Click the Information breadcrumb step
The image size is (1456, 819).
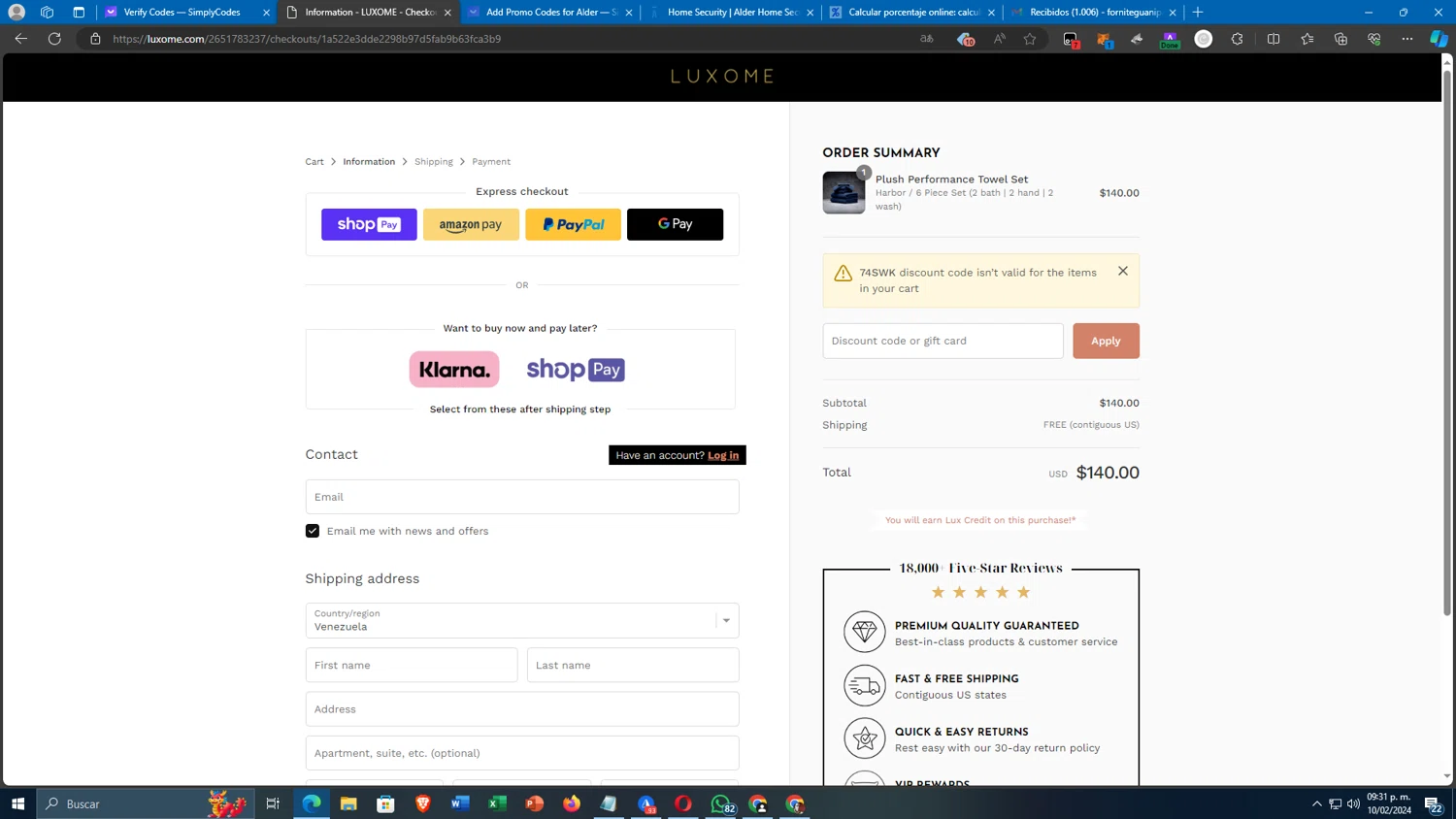369,162
